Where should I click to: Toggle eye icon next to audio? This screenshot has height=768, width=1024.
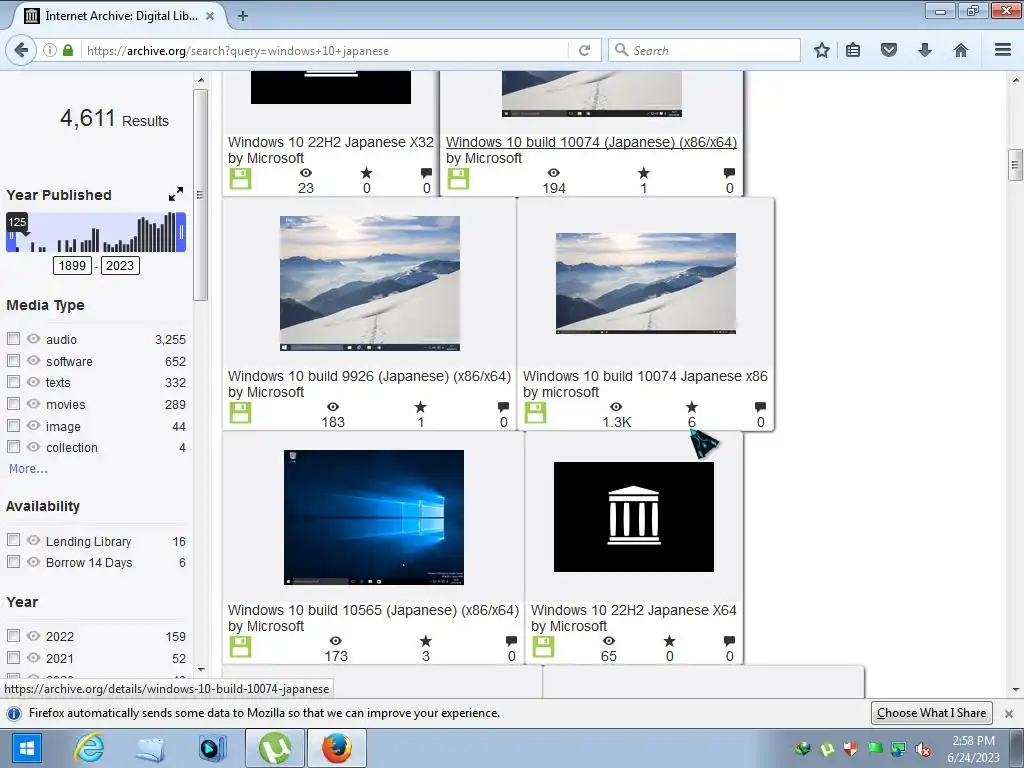click(x=33, y=338)
